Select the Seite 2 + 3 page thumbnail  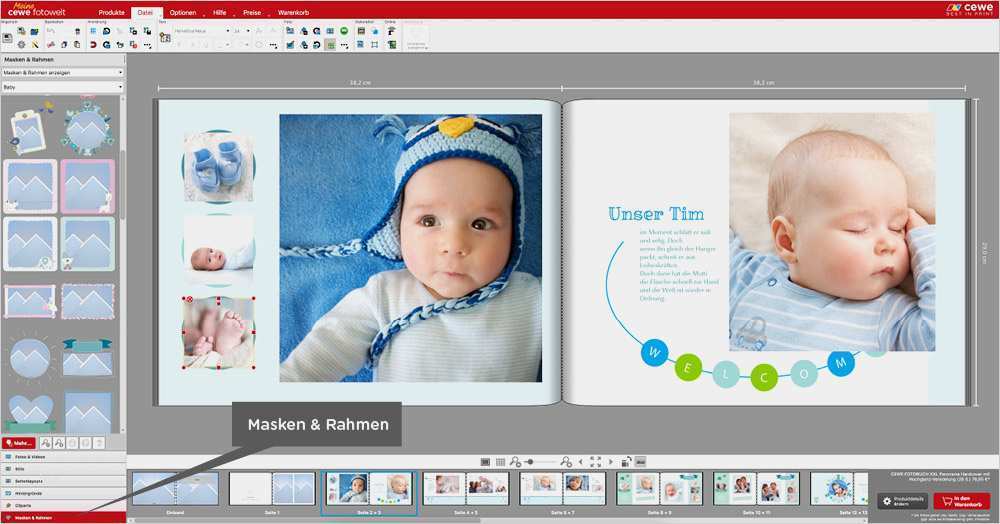pos(369,489)
